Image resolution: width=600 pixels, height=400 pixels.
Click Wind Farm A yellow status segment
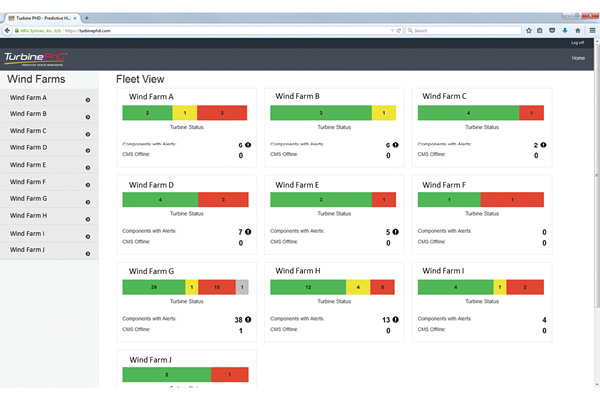pyautogui.click(x=185, y=113)
